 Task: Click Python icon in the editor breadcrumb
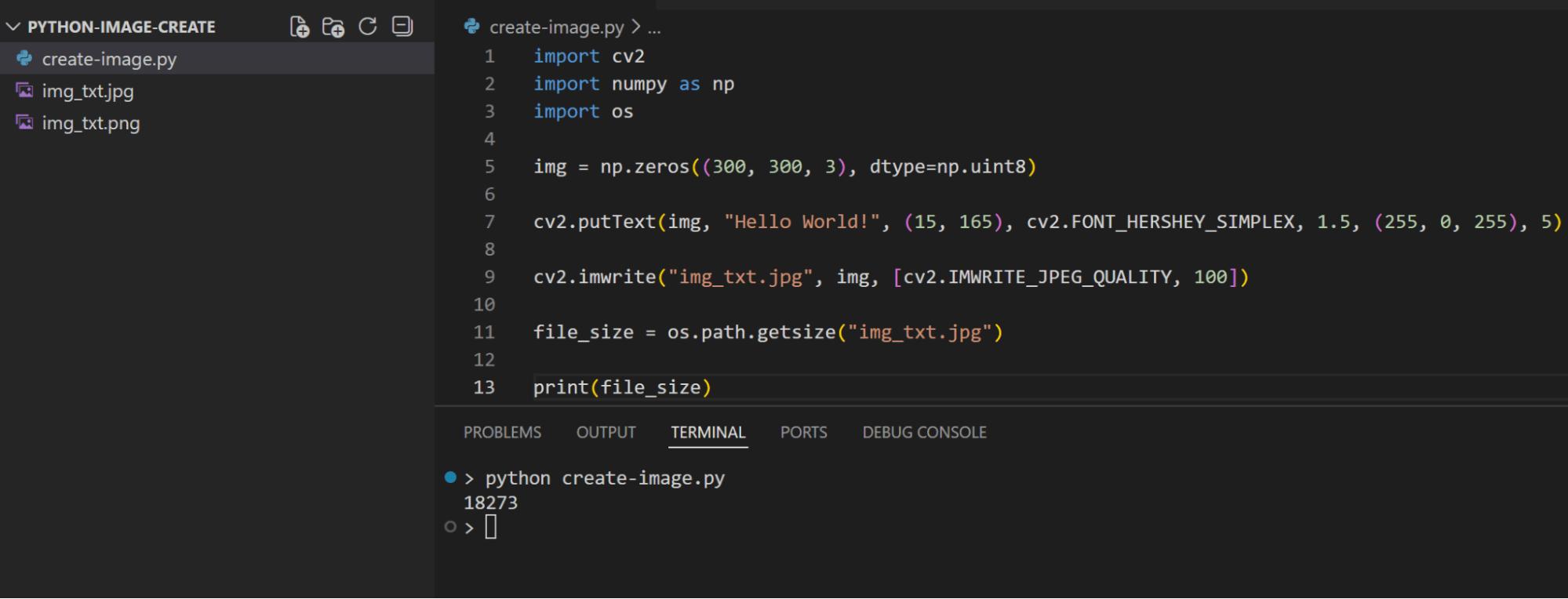tap(471, 27)
